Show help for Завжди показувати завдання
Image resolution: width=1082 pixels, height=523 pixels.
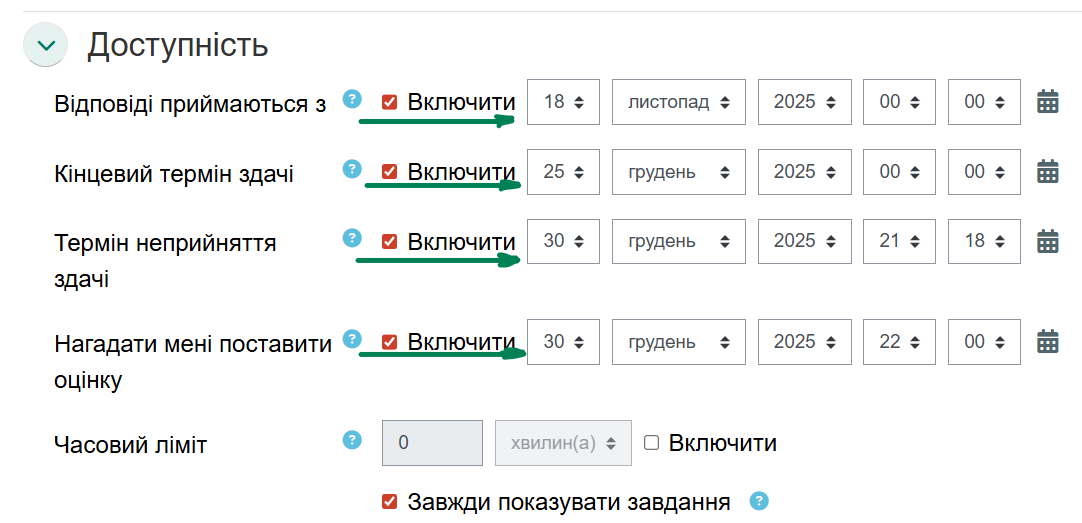759,500
